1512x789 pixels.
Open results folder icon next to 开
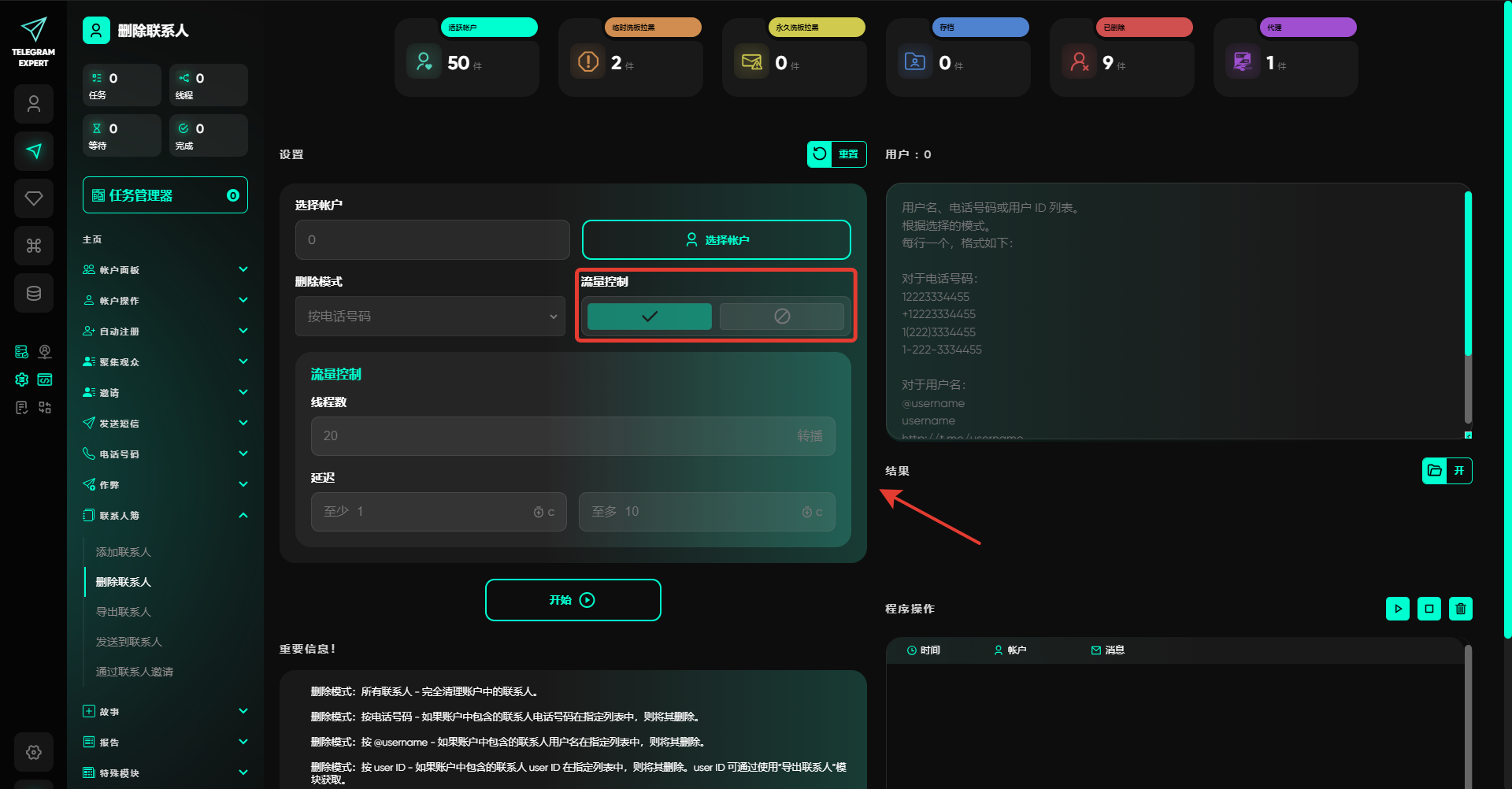1434,471
